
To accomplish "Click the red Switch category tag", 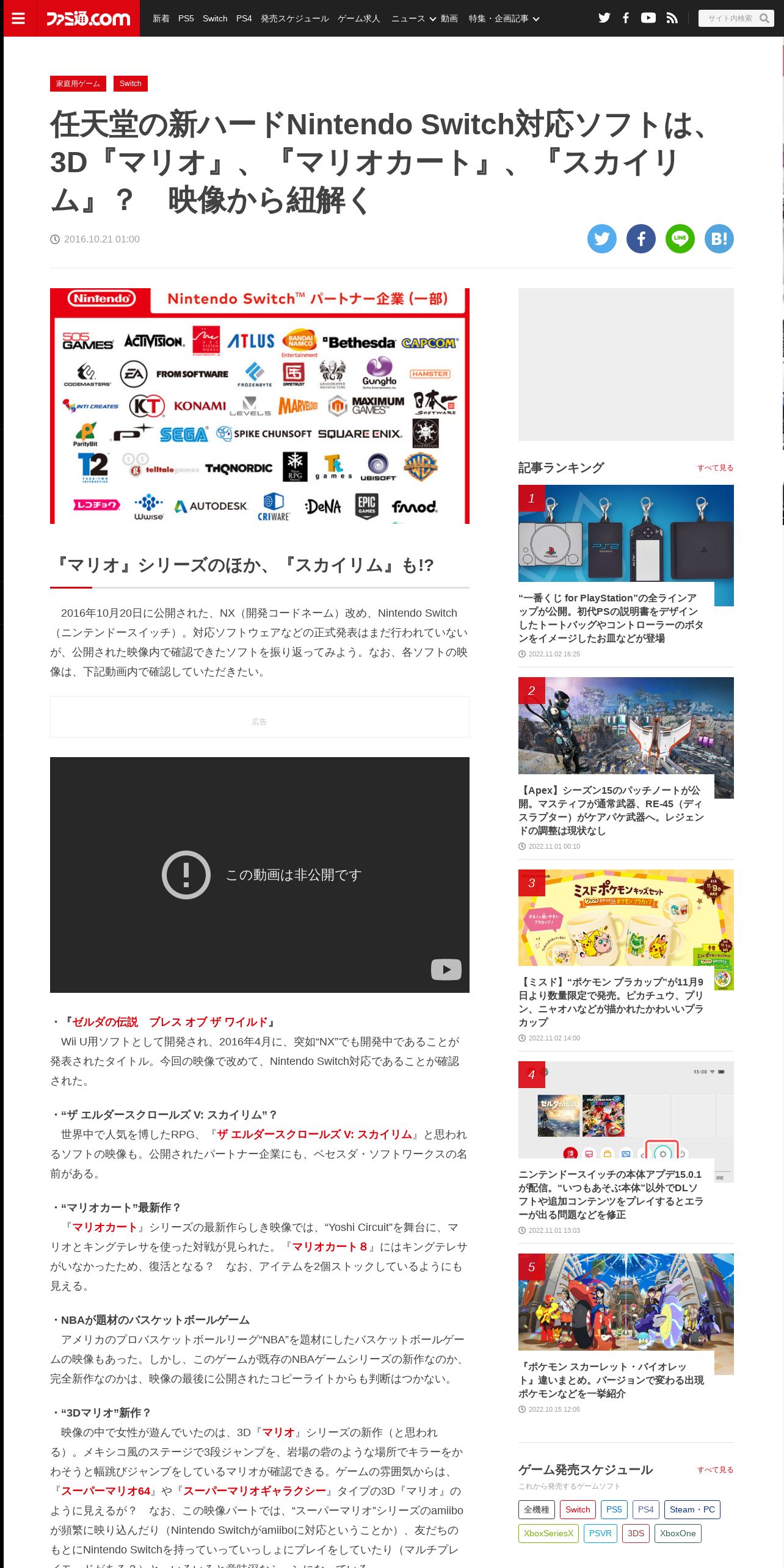I will pos(131,84).
